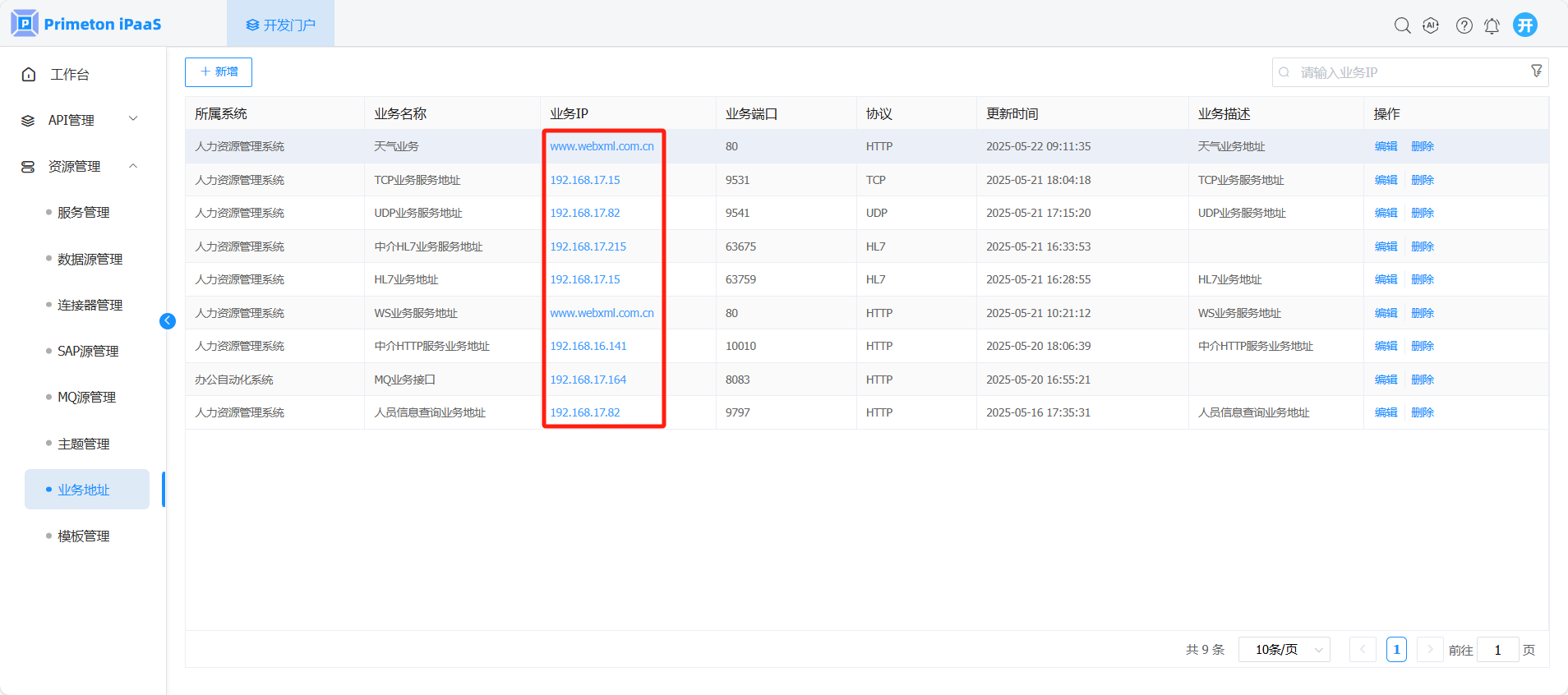1568x695 pixels.
Task: Expand the API管理 menu
Action: [x=79, y=120]
